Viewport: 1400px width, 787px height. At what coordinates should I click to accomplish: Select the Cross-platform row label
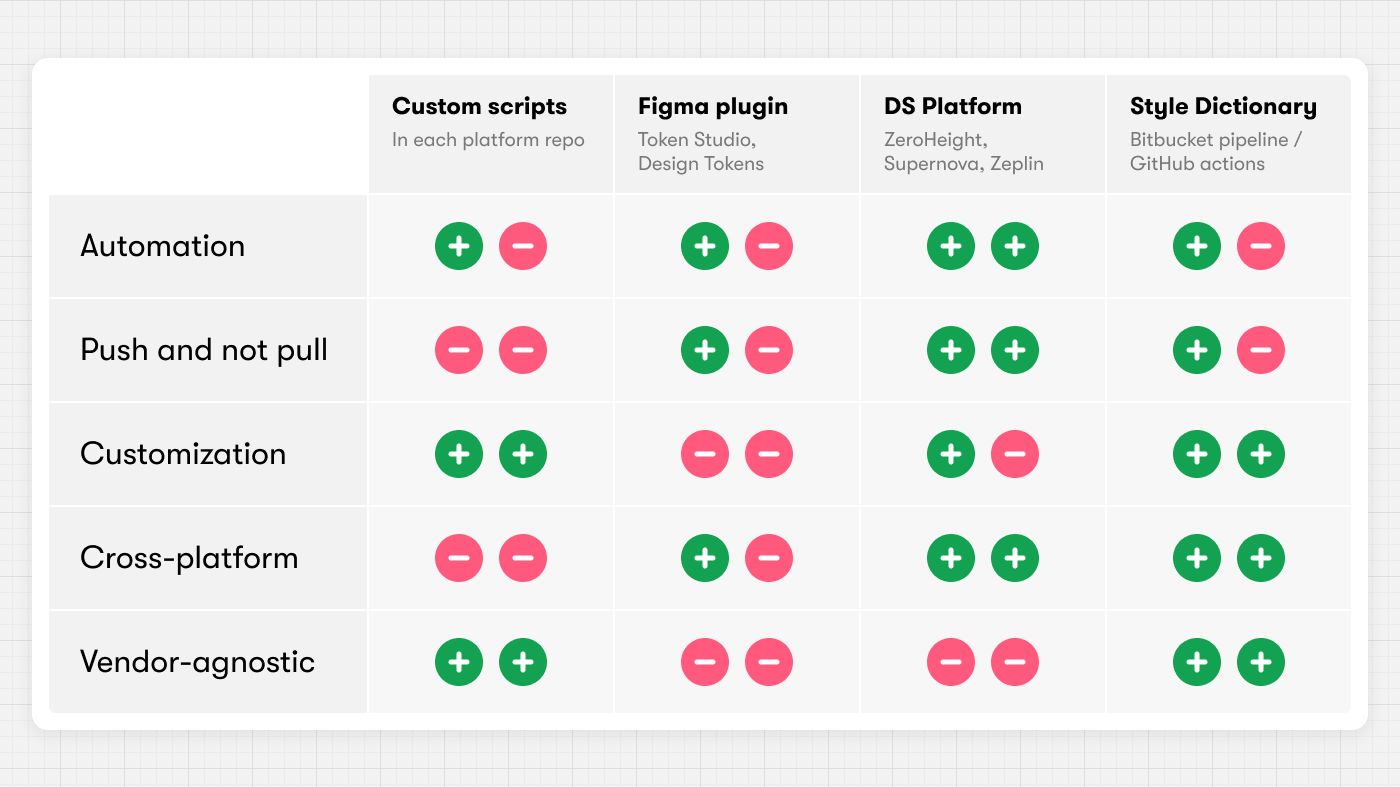[189, 558]
